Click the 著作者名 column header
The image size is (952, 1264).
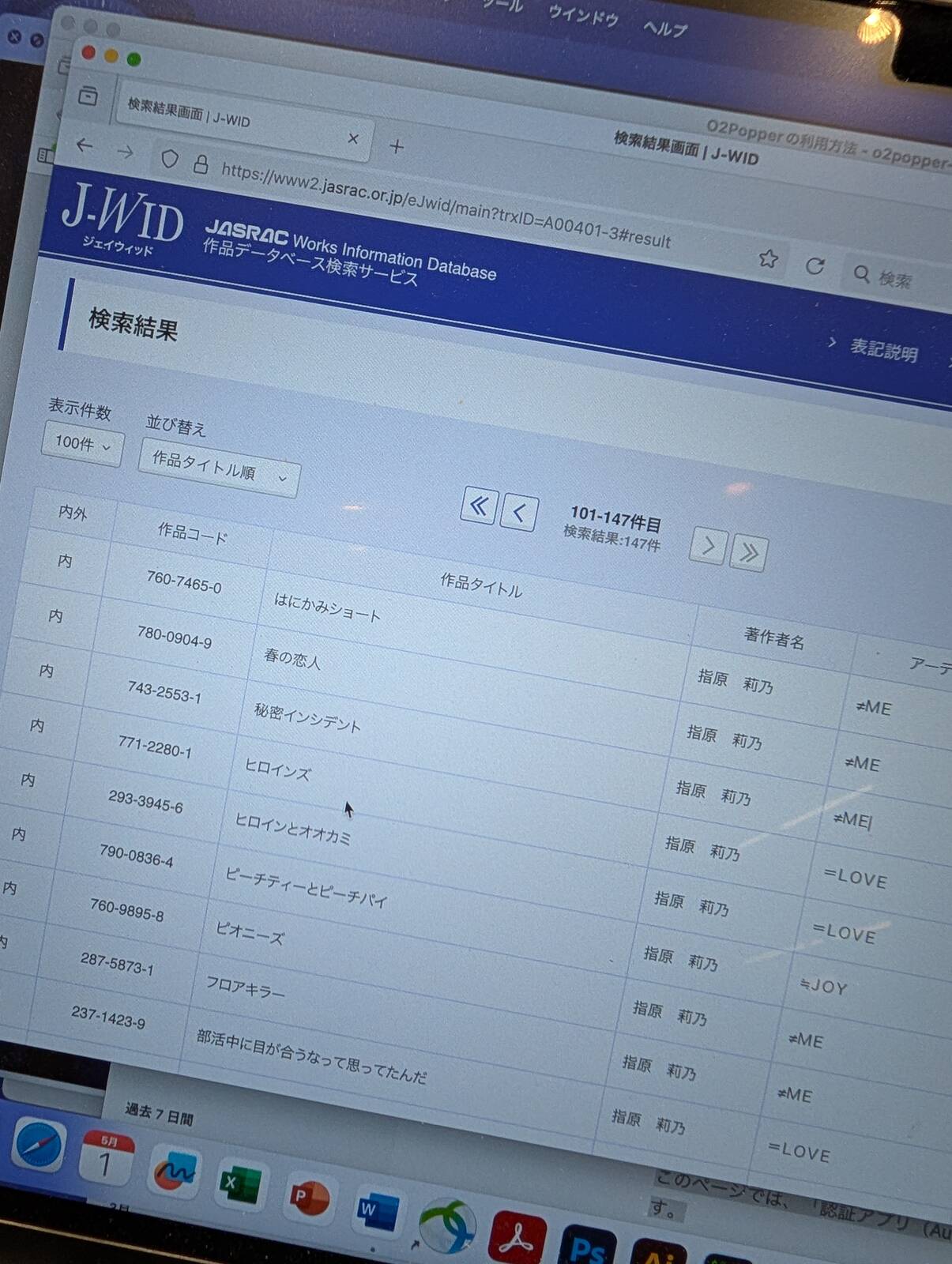click(774, 638)
